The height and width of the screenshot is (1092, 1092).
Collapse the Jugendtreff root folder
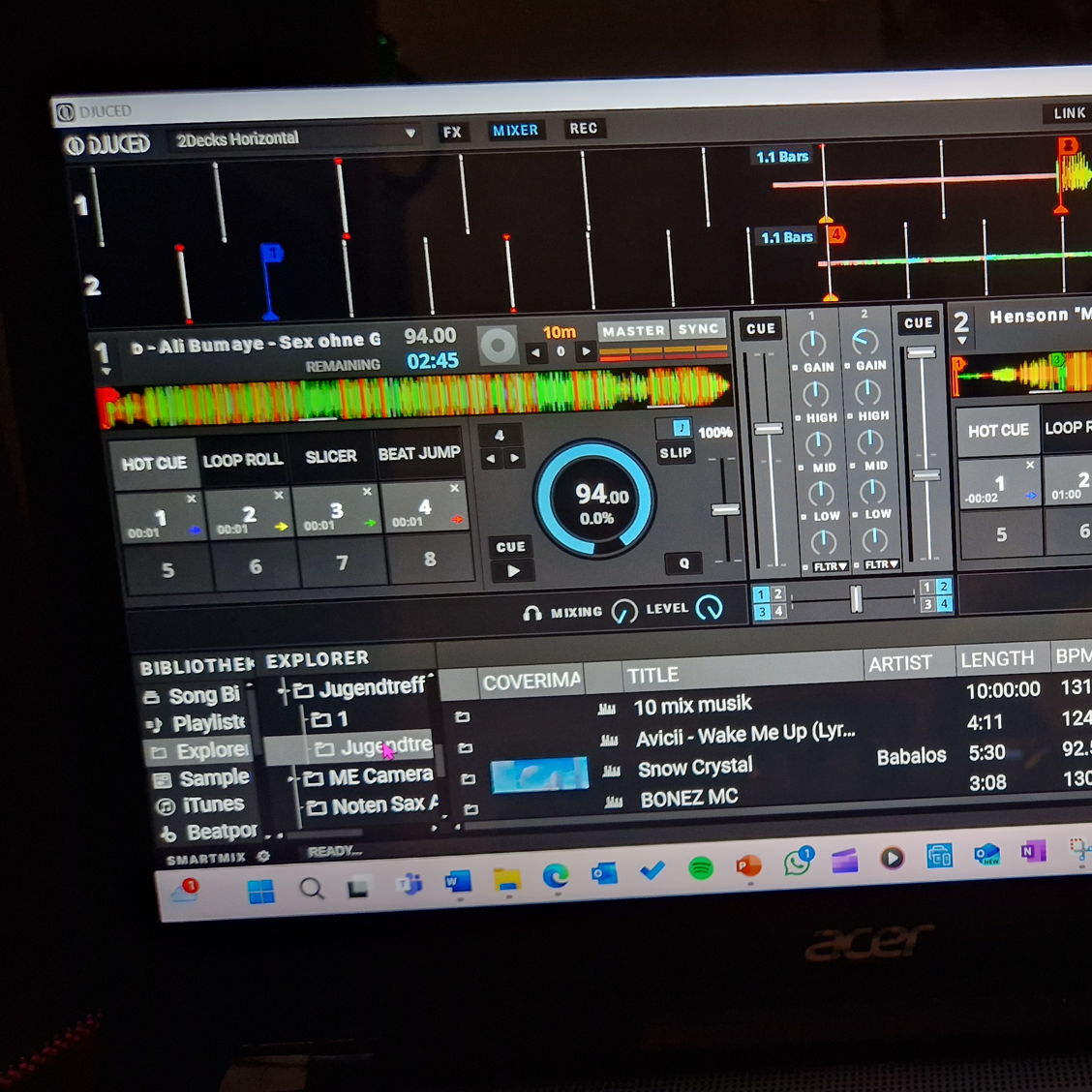click(283, 691)
